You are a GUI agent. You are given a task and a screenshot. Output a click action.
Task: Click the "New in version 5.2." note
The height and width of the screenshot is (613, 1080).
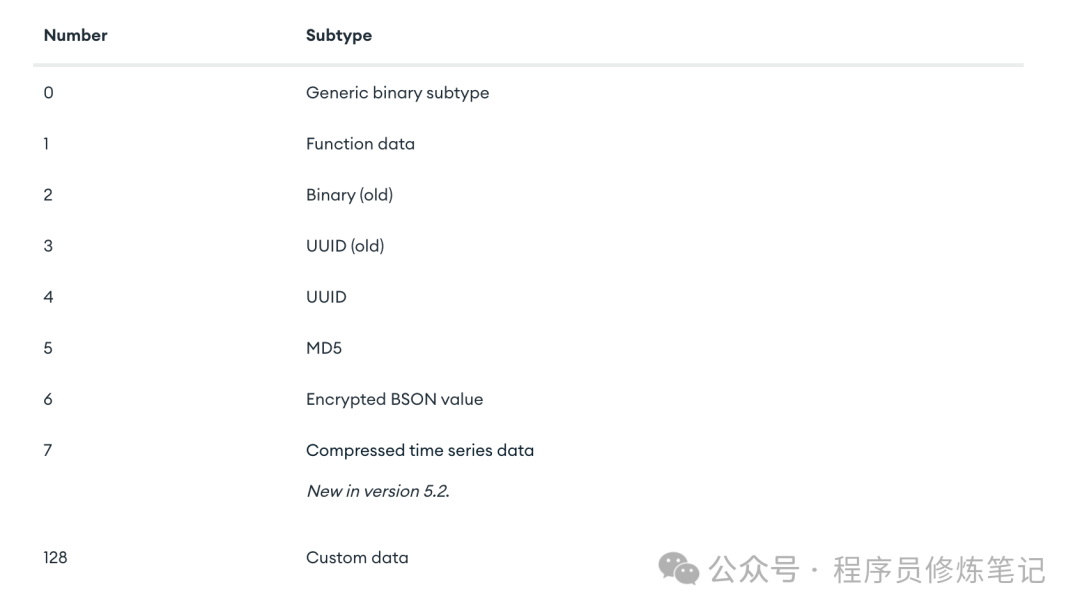point(377,491)
